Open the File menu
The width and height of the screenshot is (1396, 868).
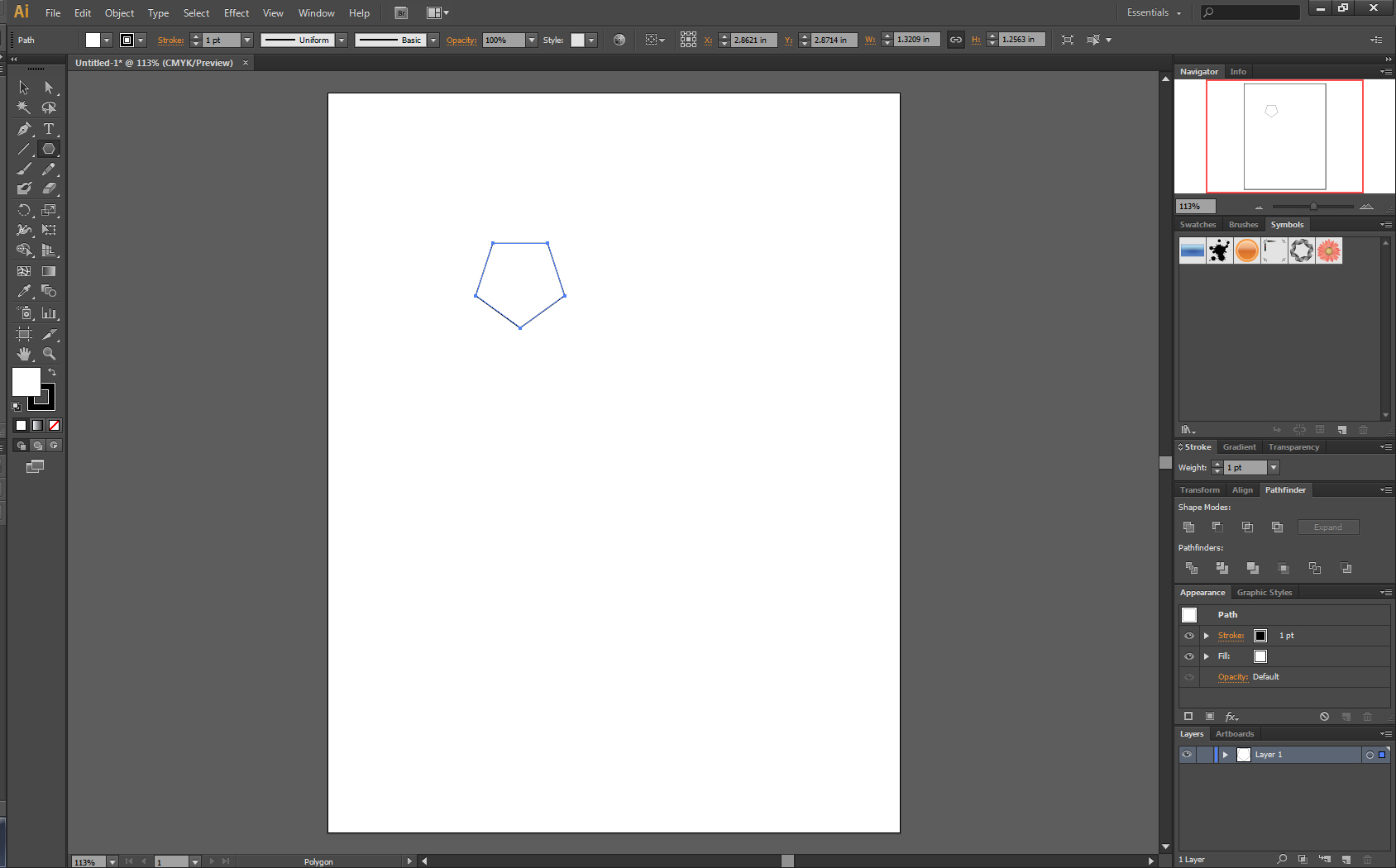(x=53, y=13)
